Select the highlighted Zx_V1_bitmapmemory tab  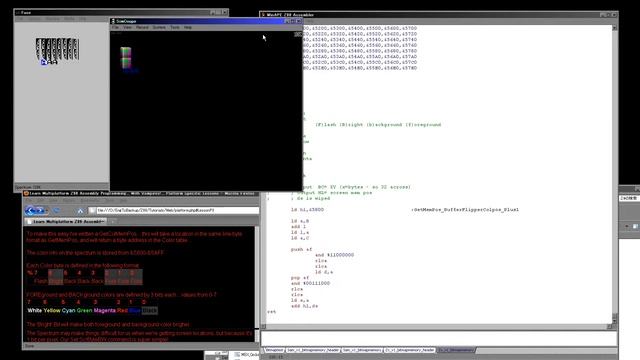(x=456, y=350)
